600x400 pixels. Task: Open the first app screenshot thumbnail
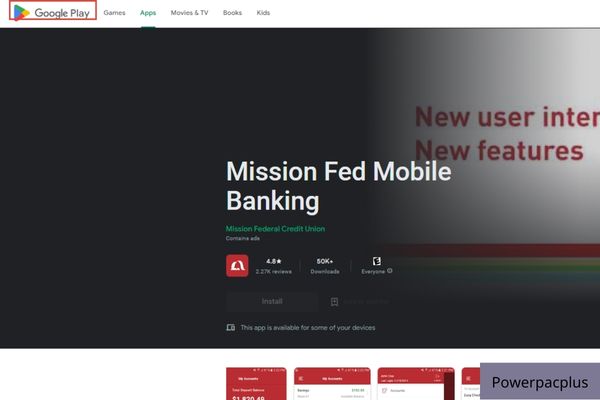pyautogui.click(x=256, y=384)
